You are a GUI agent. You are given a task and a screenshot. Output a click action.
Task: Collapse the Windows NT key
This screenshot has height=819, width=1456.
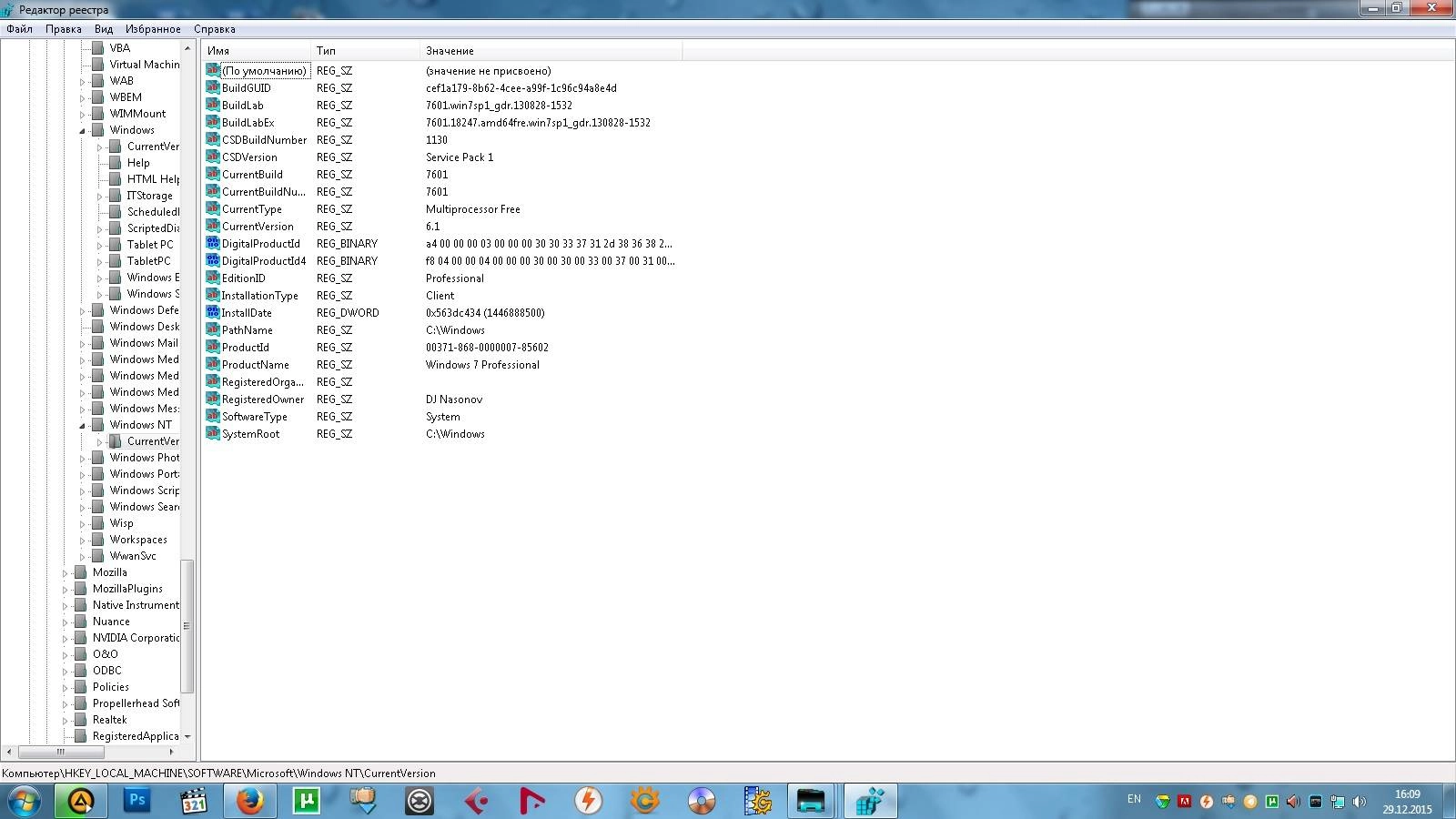click(82, 426)
